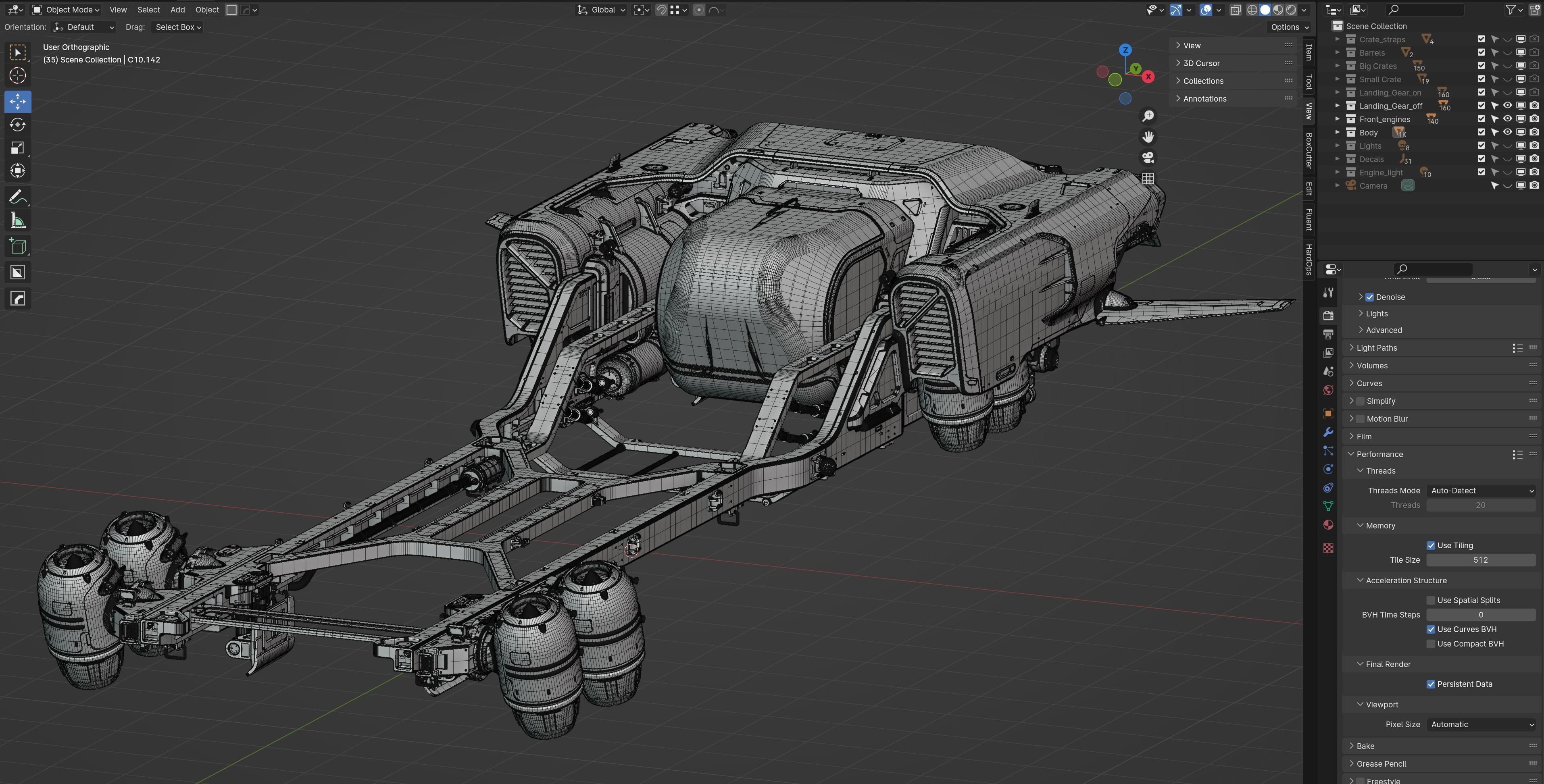Switch to rendered viewport shading
The height and width of the screenshot is (784, 1544).
(x=1291, y=10)
